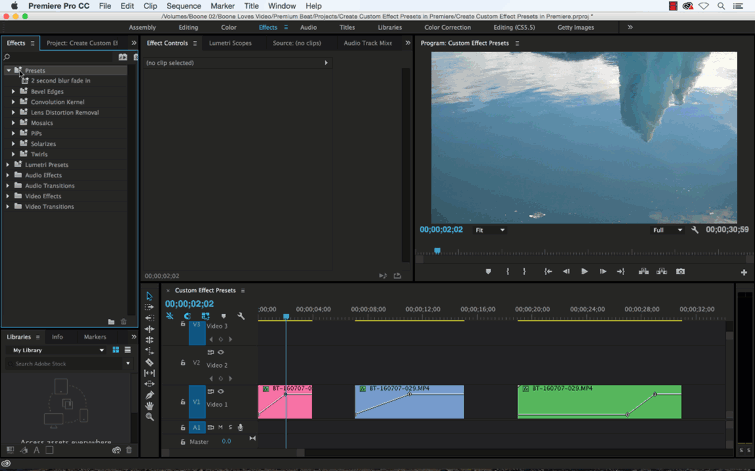Select the Zoom tool
Image resolution: width=755 pixels, height=471 pixels.
point(150,417)
